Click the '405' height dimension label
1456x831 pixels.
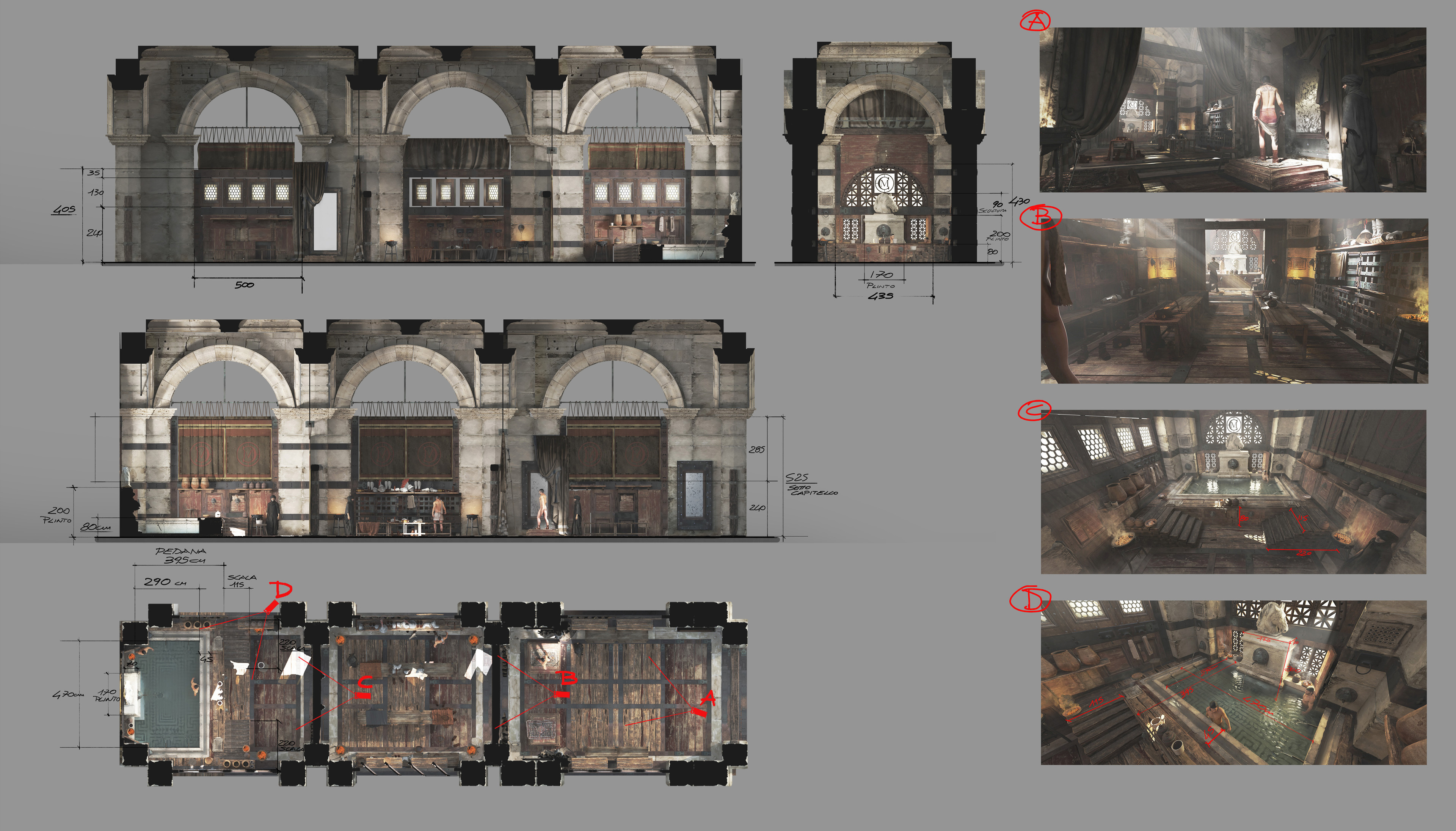(64, 209)
